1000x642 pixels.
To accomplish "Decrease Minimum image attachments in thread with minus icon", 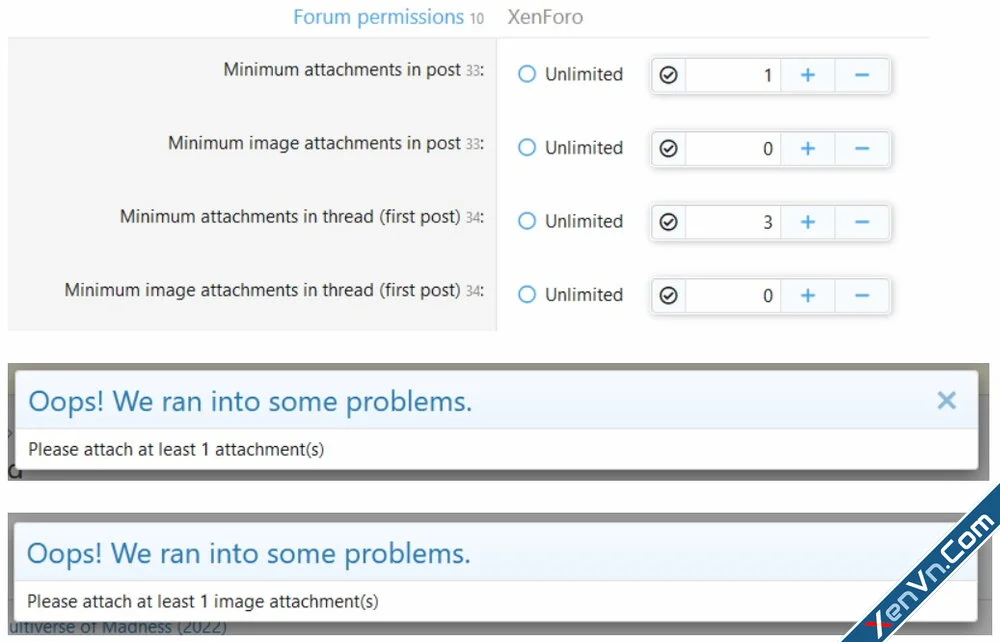I will pyautogui.click(x=861, y=295).
